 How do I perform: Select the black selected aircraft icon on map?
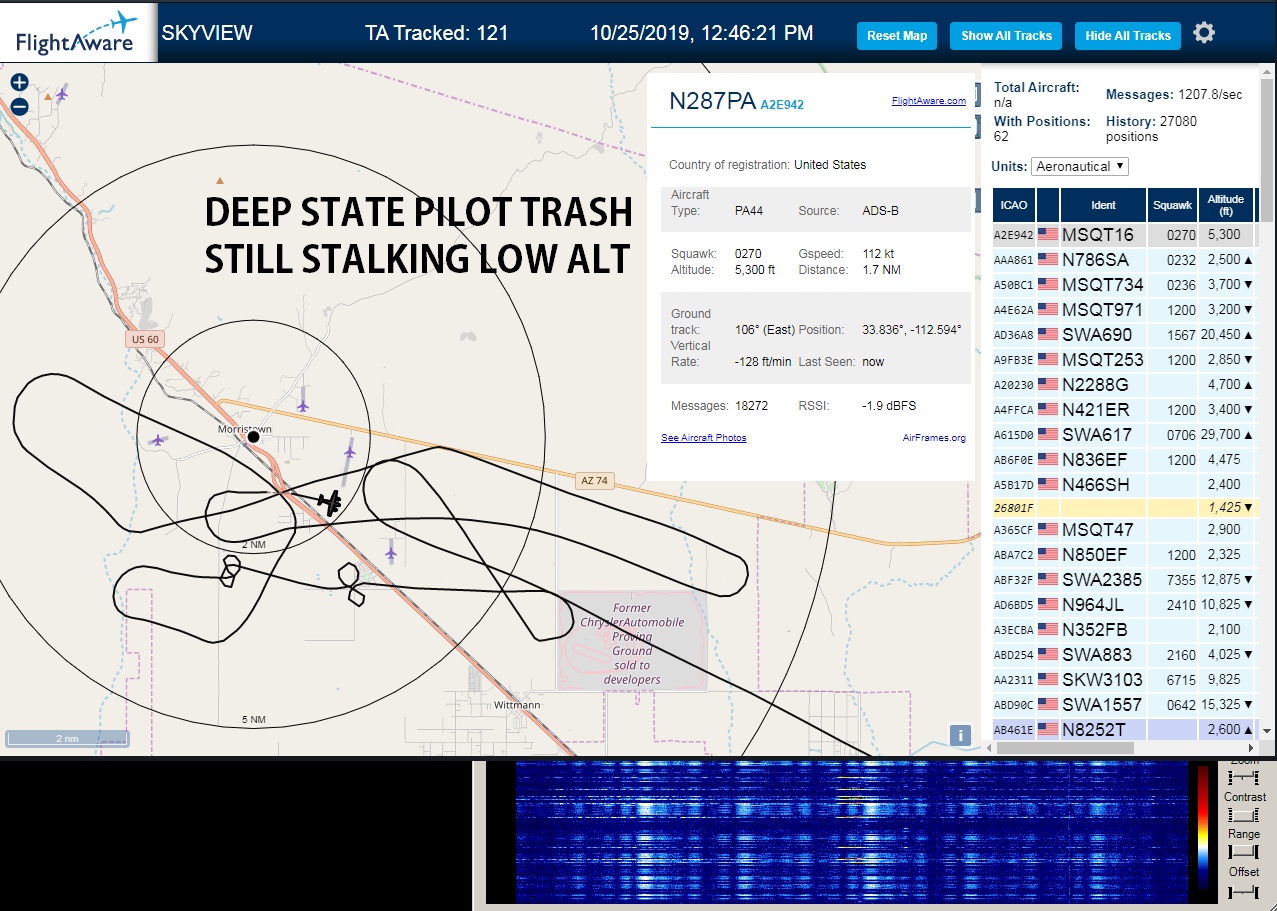[330, 501]
